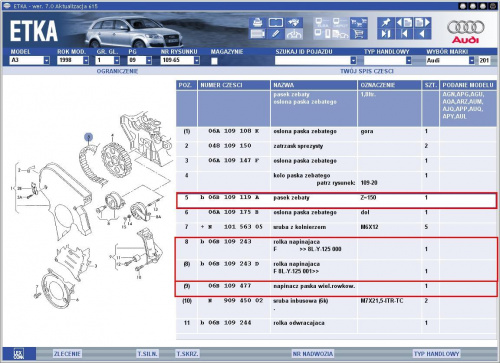Select the row for part 06B 109 119 A
Screen dimensions: 500x363
[x=336, y=201]
